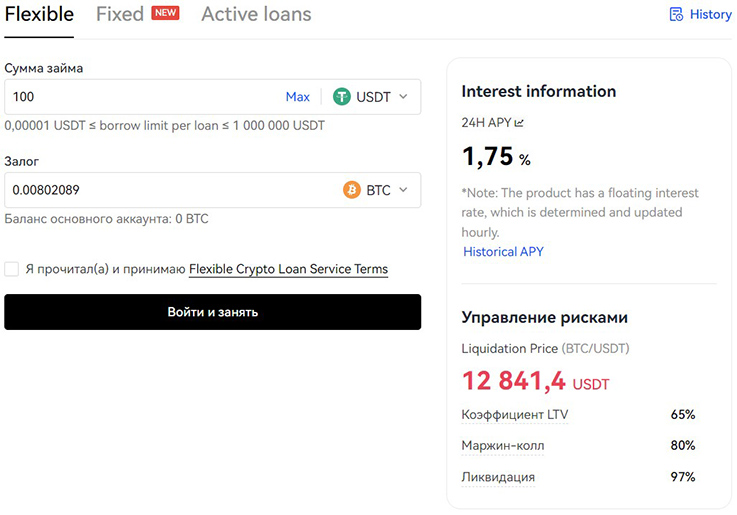Click the 24H APY chart icon
737x515 pixels.
pos(519,123)
